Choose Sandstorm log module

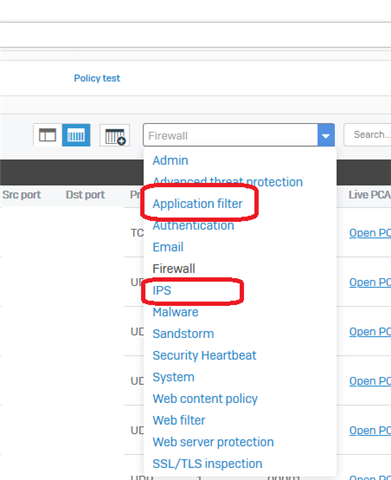[x=183, y=334]
